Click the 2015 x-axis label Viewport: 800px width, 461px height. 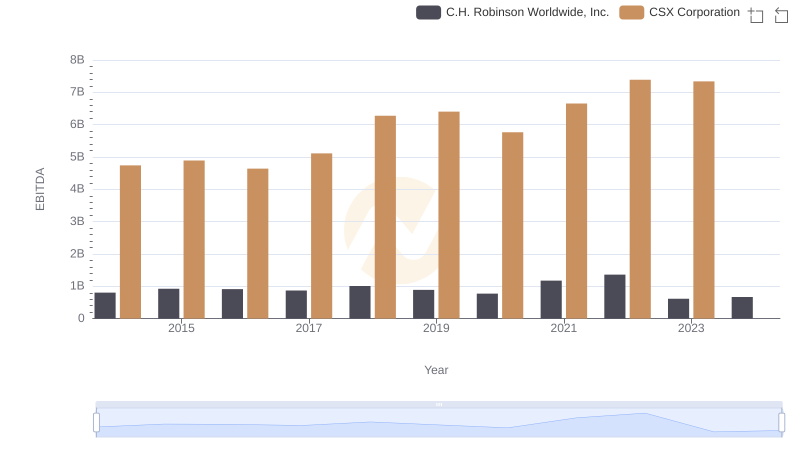(x=181, y=328)
